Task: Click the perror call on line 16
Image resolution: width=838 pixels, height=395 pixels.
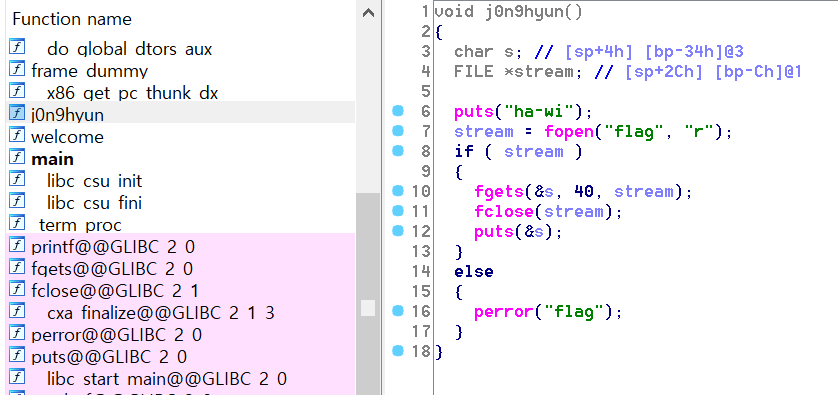Action: [504, 312]
